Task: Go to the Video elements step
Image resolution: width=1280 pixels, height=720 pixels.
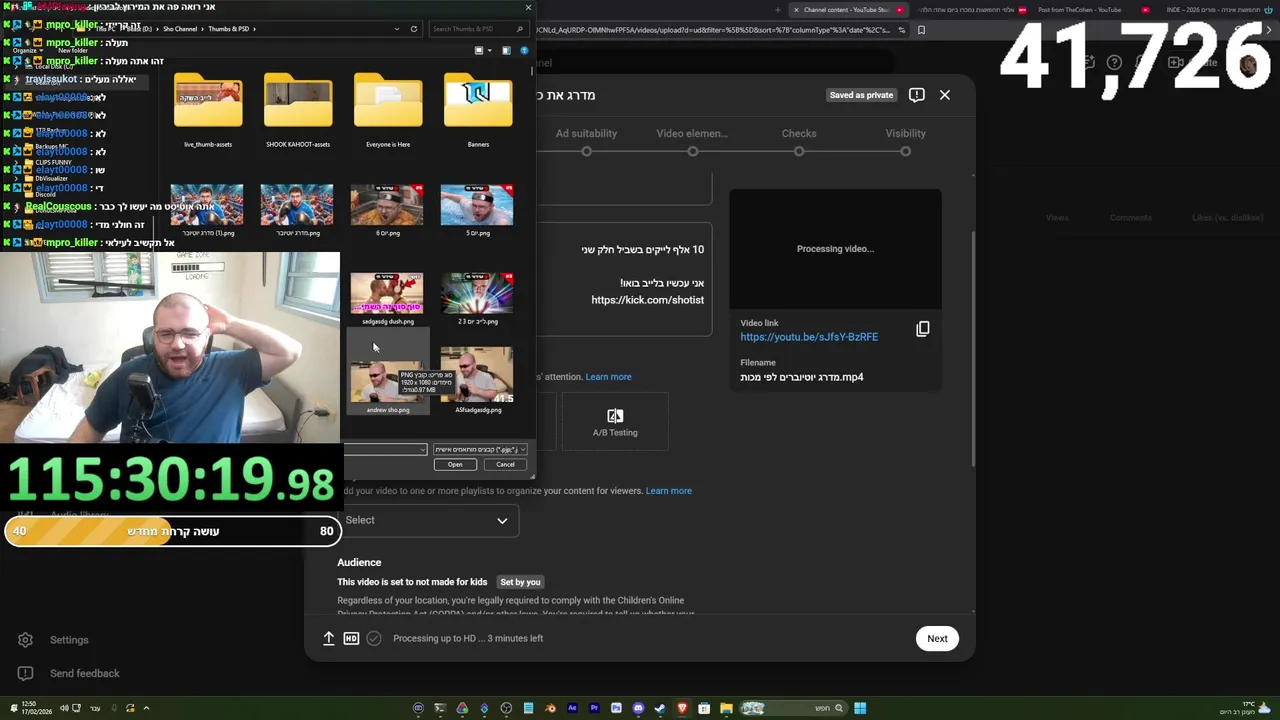Action: pos(692,133)
